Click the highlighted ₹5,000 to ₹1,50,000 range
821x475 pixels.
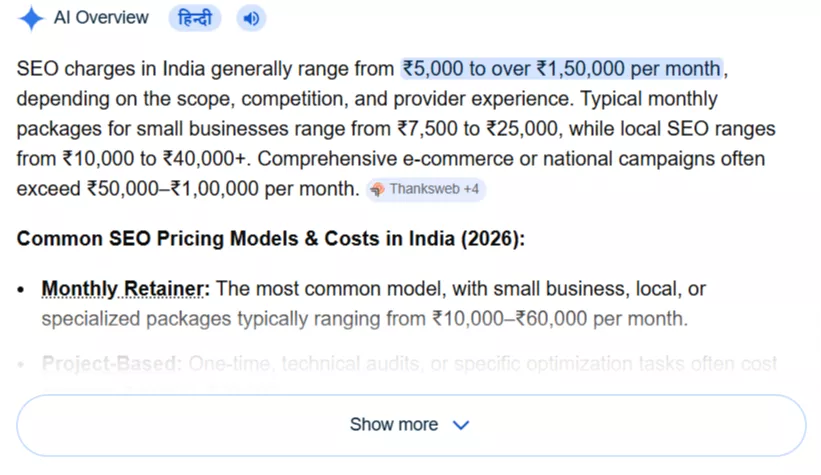pyautogui.click(x=561, y=69)
